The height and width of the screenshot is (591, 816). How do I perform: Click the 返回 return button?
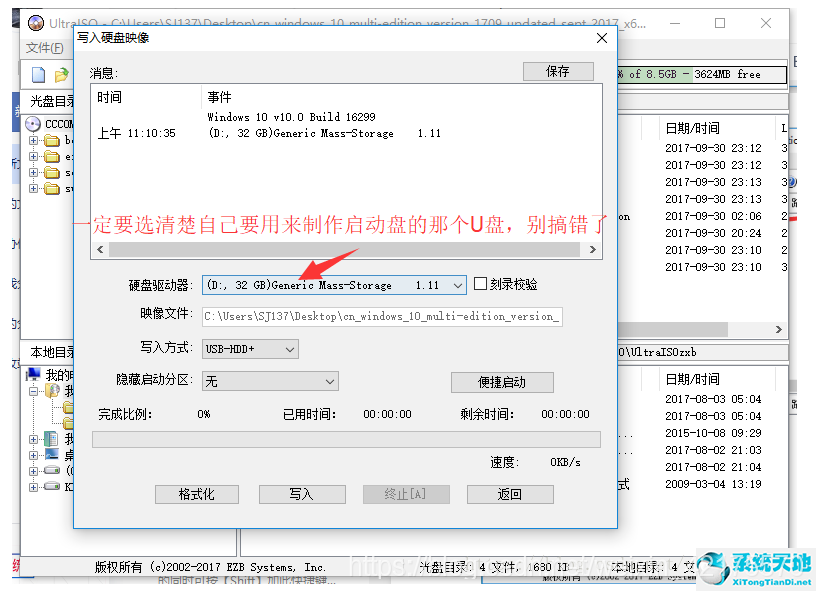click(x=509, y=494)
